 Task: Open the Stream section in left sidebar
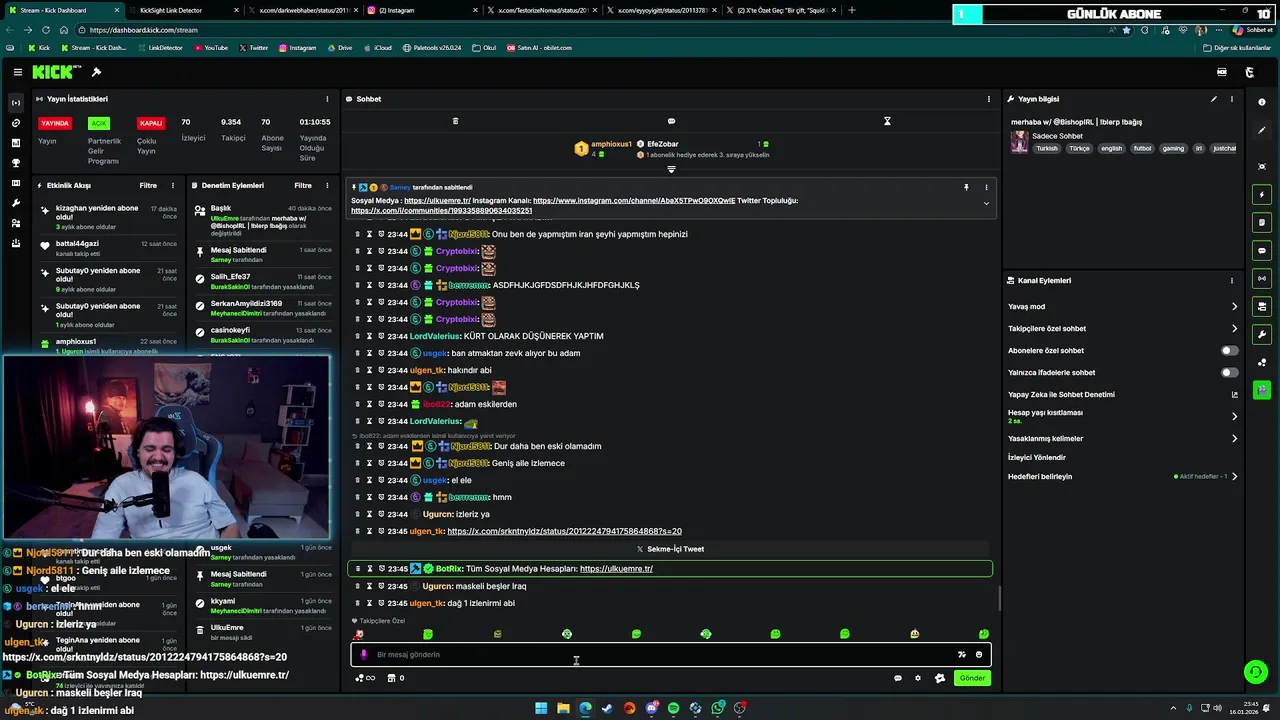click(x=15, y=103)
